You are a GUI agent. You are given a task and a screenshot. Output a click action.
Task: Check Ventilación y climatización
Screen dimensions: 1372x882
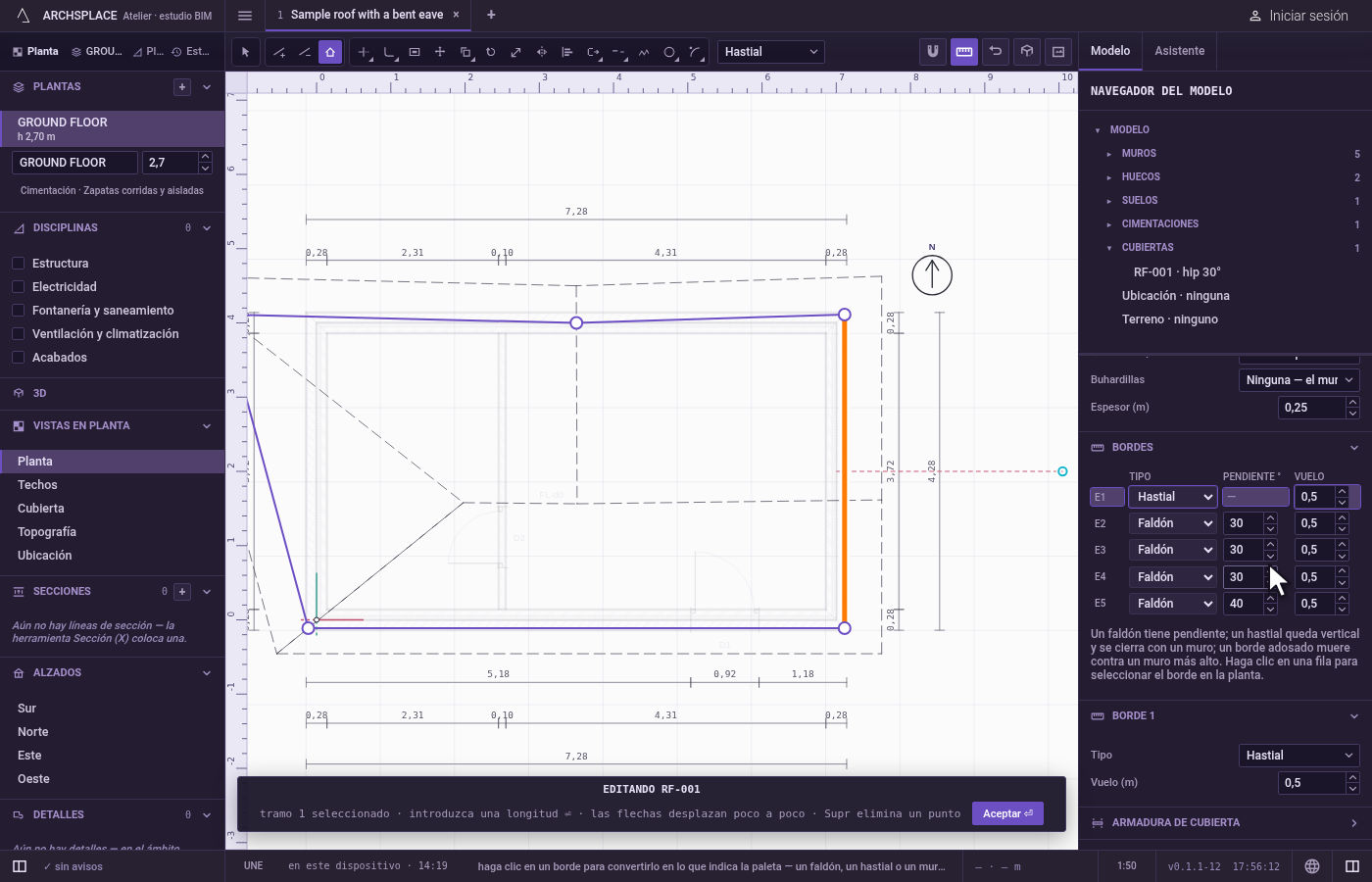tap(18, 334)
